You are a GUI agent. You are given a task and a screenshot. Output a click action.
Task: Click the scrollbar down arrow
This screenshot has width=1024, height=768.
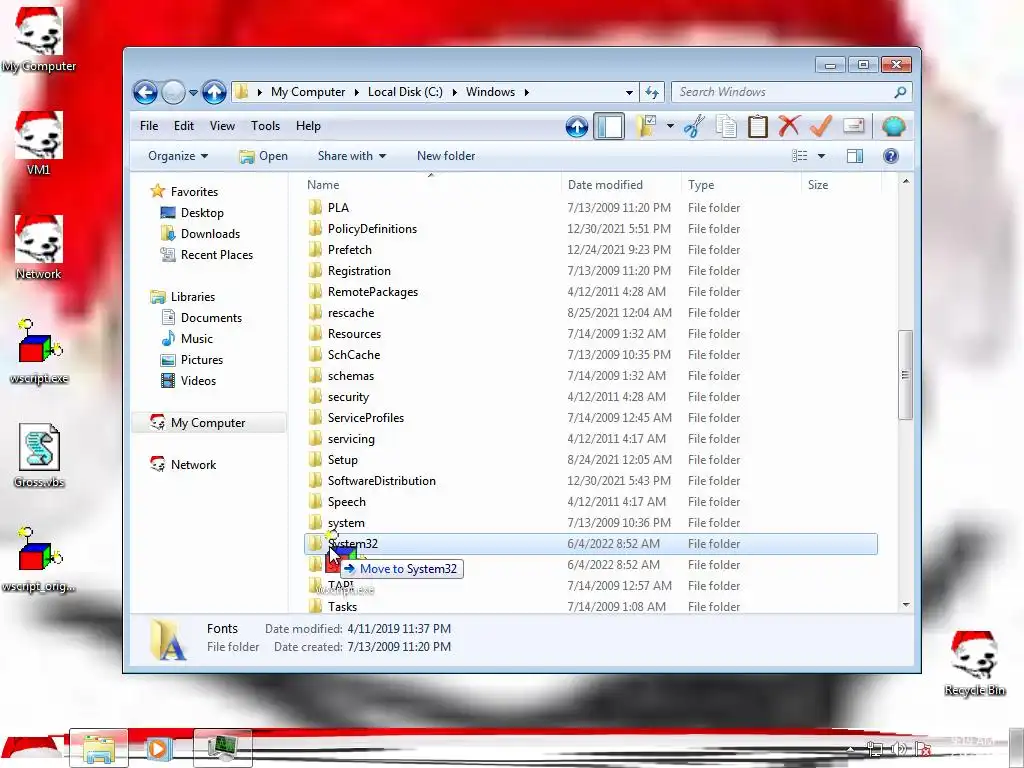click(x=906, y=605)
